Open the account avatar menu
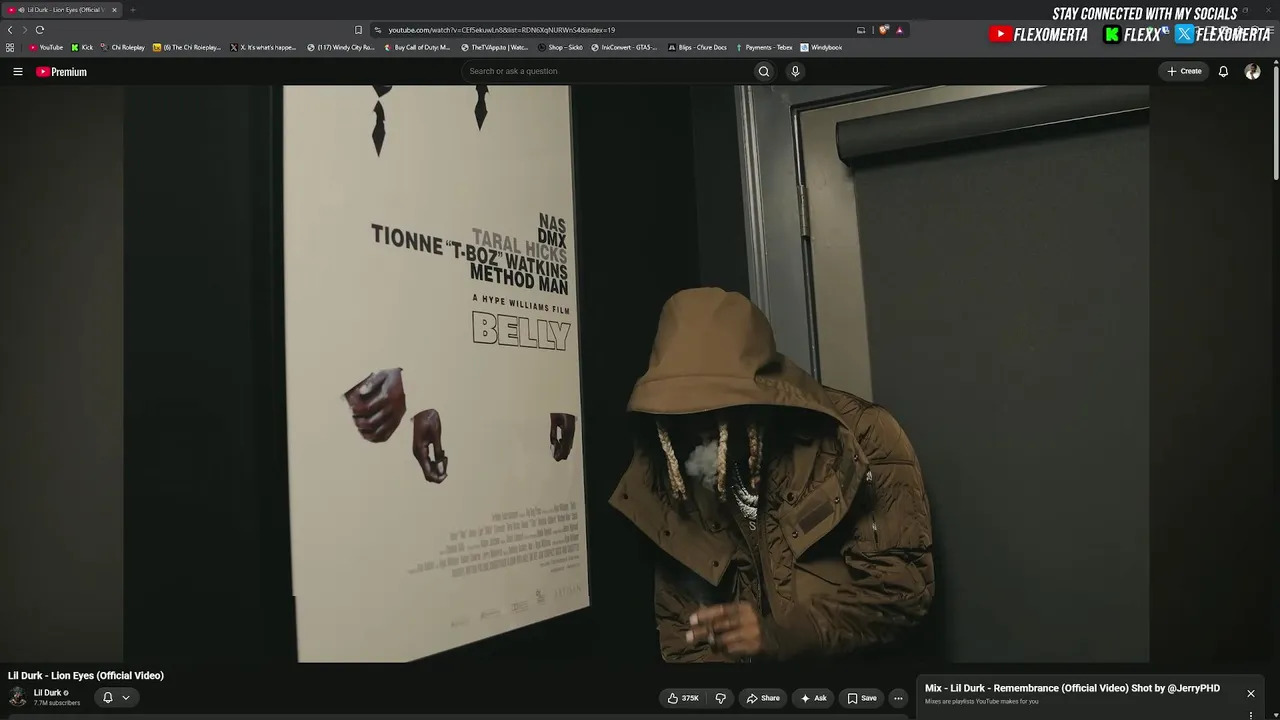1280x720 pixels. point(1252,72)
